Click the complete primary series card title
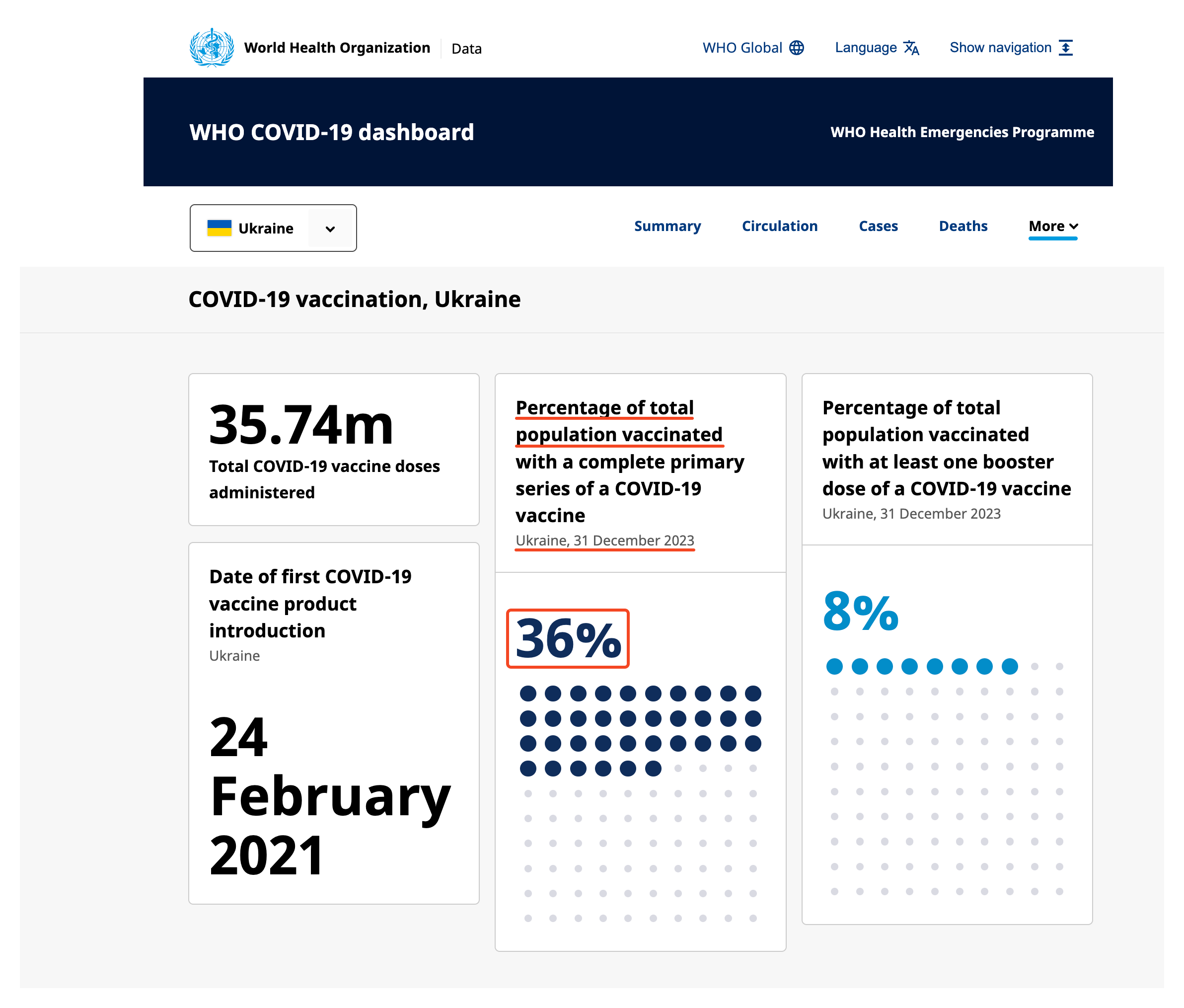 [x=629, y=461]
